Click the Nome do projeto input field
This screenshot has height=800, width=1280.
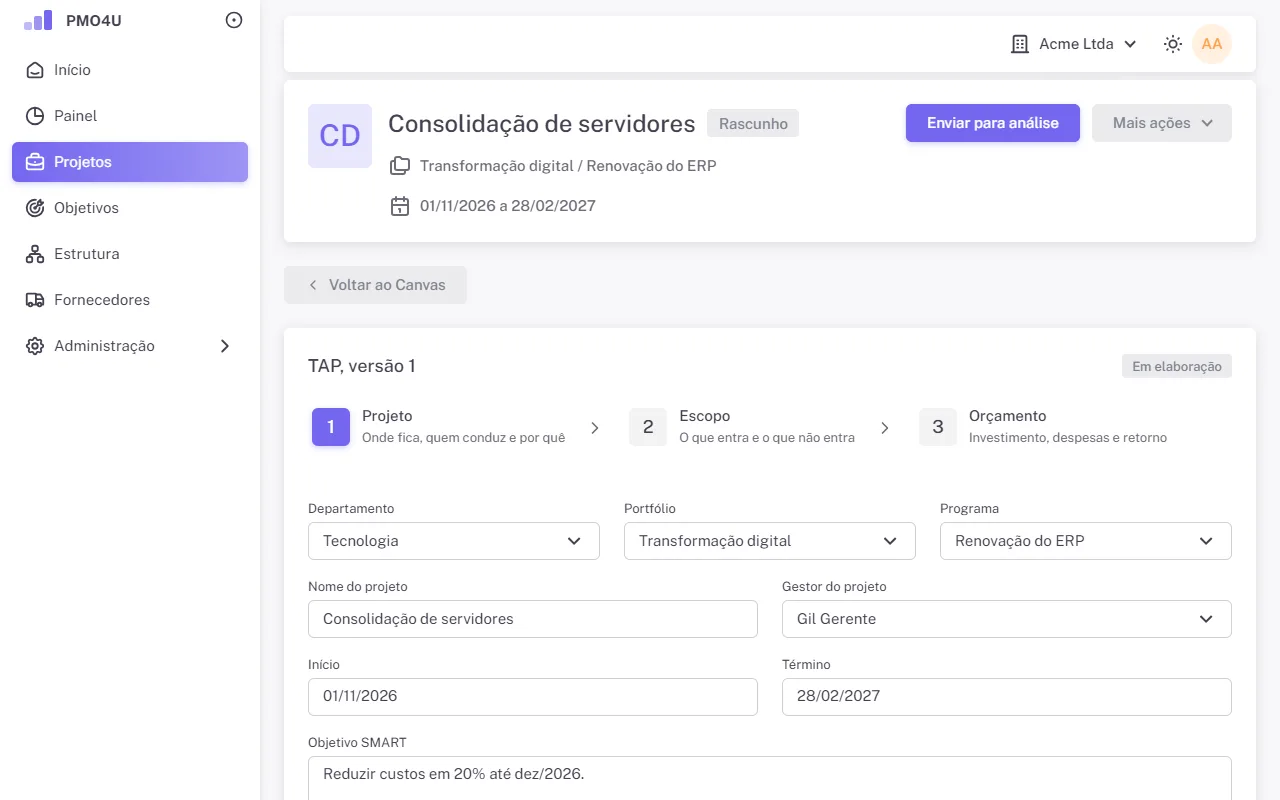(x=533, y=619)
